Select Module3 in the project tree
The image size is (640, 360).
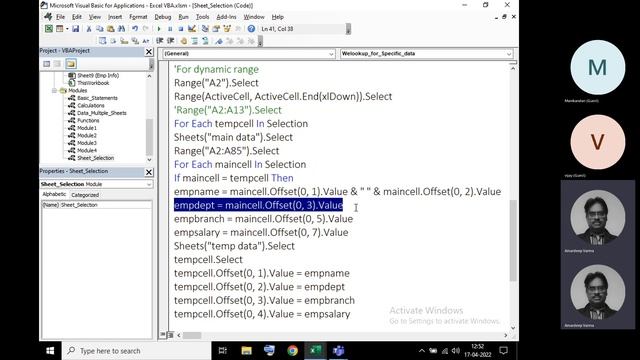coord(87,143)
